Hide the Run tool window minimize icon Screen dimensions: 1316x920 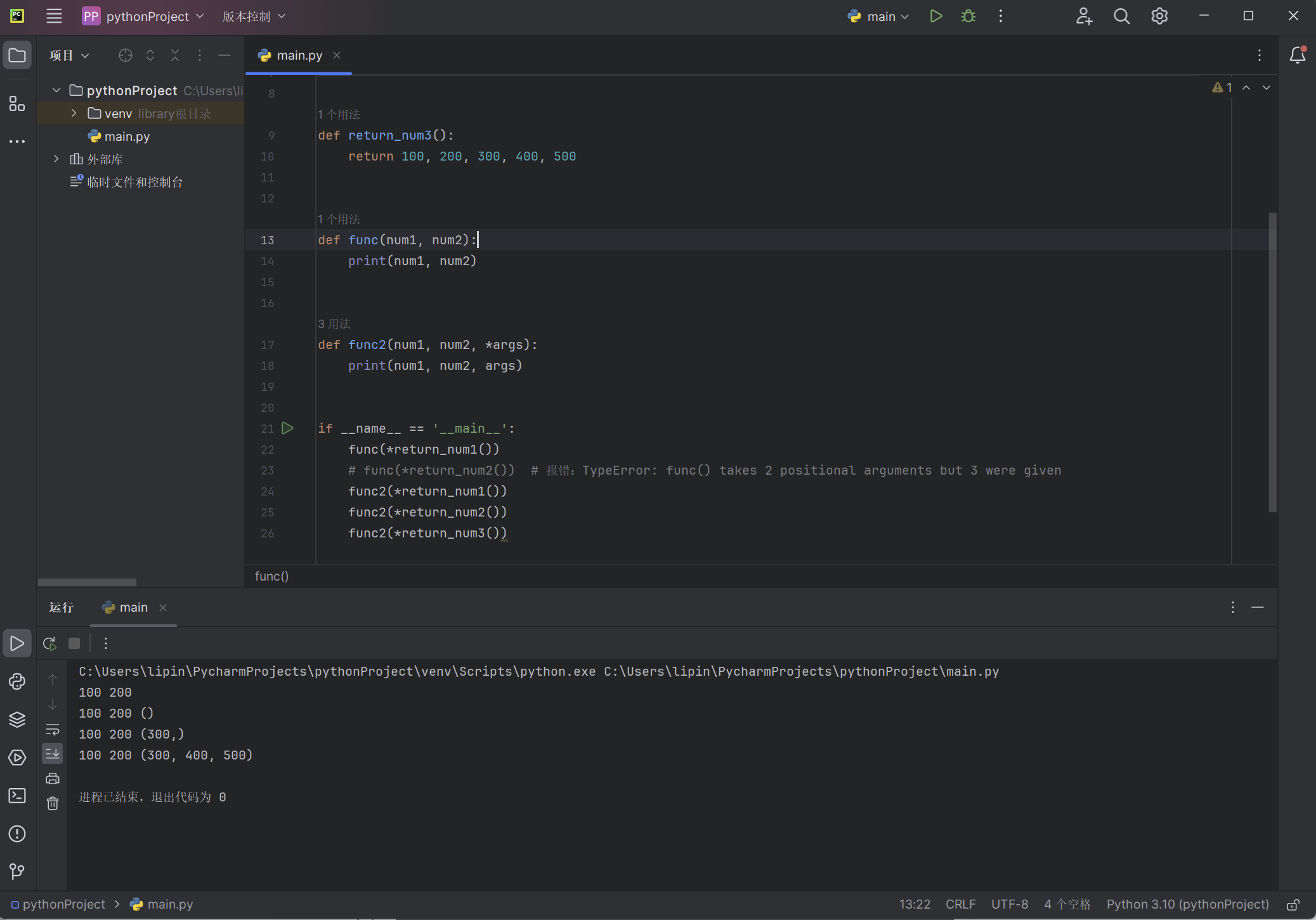click(x=1258, y=607)
